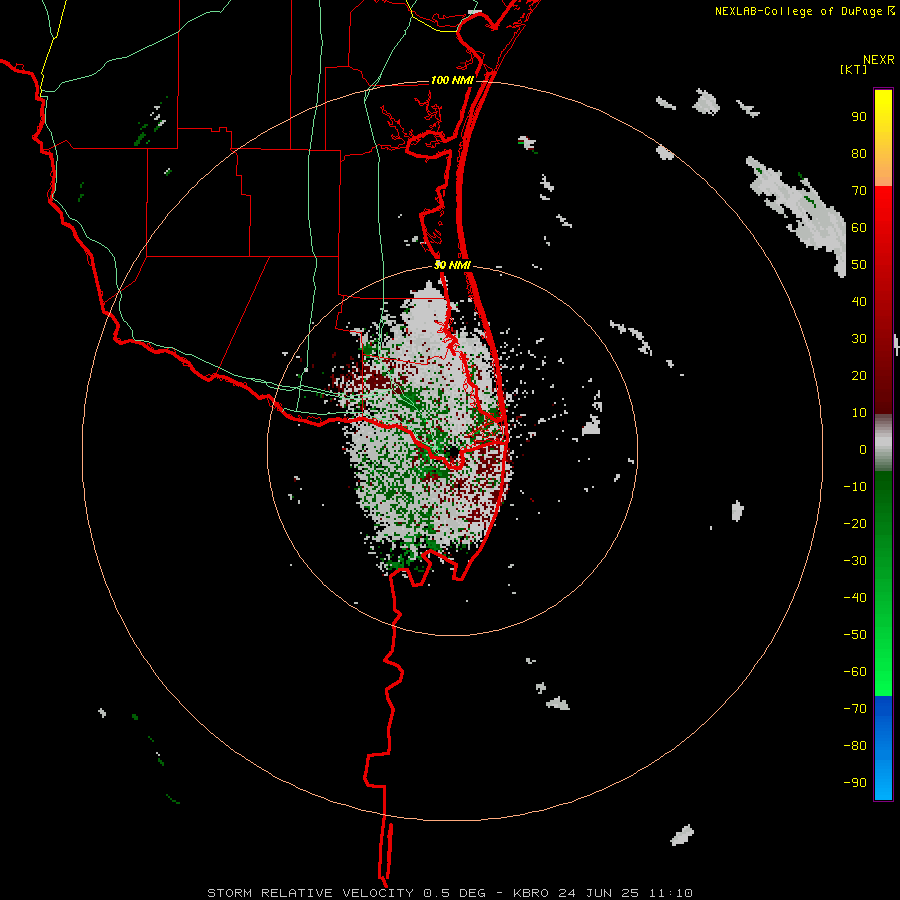Click the 70 value on the velocity scale
The width and height of the screenshot is (900, 900).
point(859,191)
